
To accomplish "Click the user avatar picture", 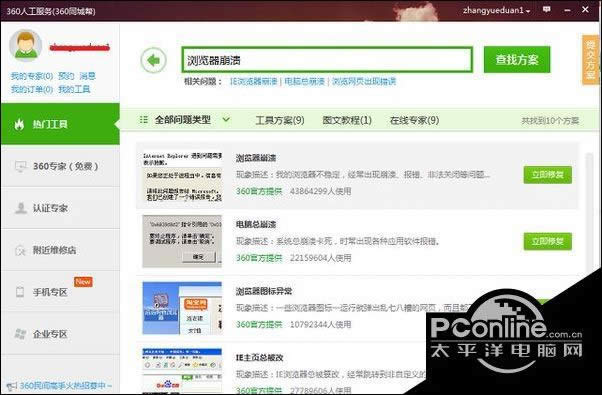I will click(25, 45).
